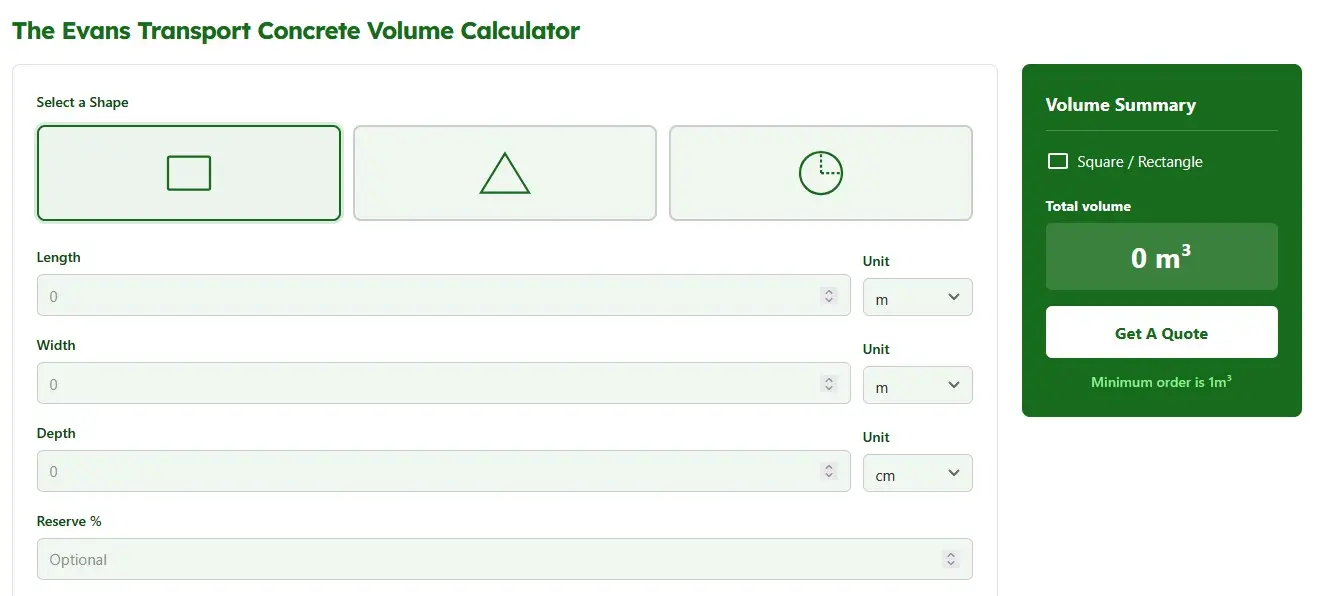Image resolution: width=1321 pixels, height=596 pixels.
Task: Click the dotted circle radius icon
Action: [x=820, y=171]
